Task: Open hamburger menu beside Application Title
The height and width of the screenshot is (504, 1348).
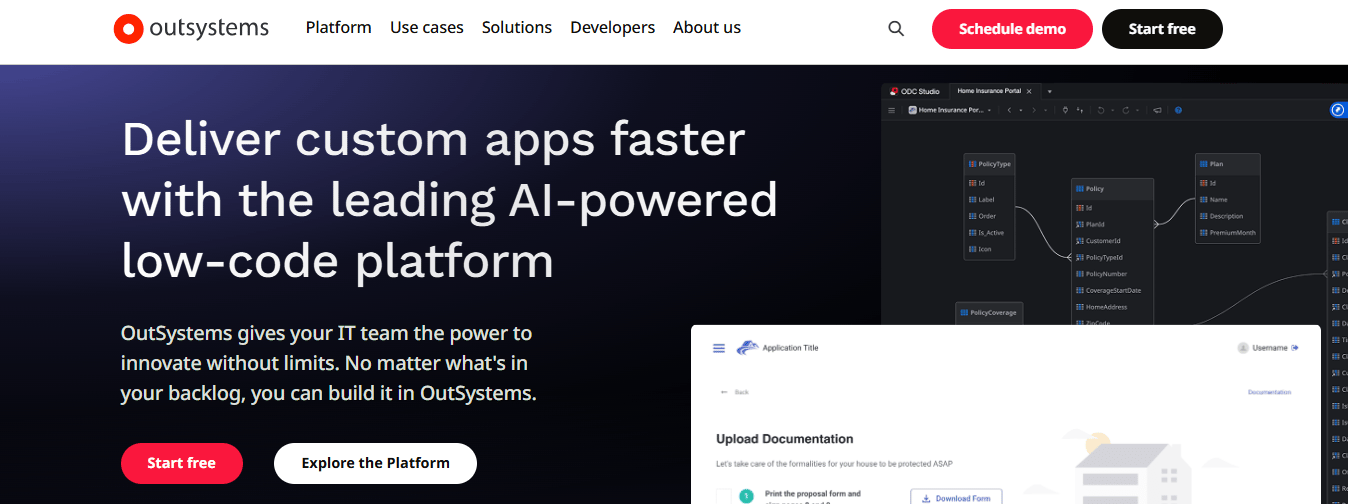Action: pos(719,348)
